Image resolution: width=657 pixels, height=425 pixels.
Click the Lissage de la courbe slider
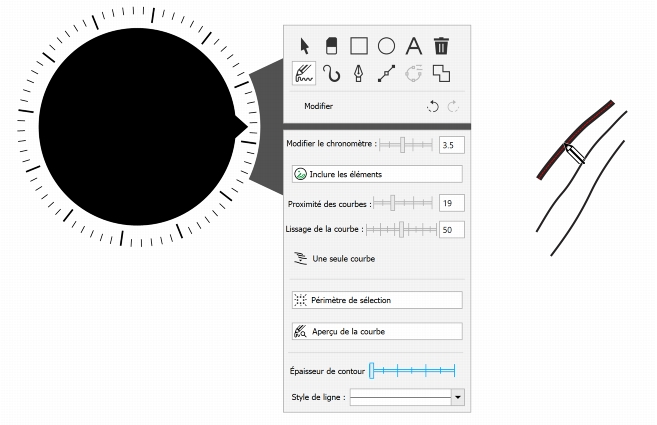click(400, 230)
